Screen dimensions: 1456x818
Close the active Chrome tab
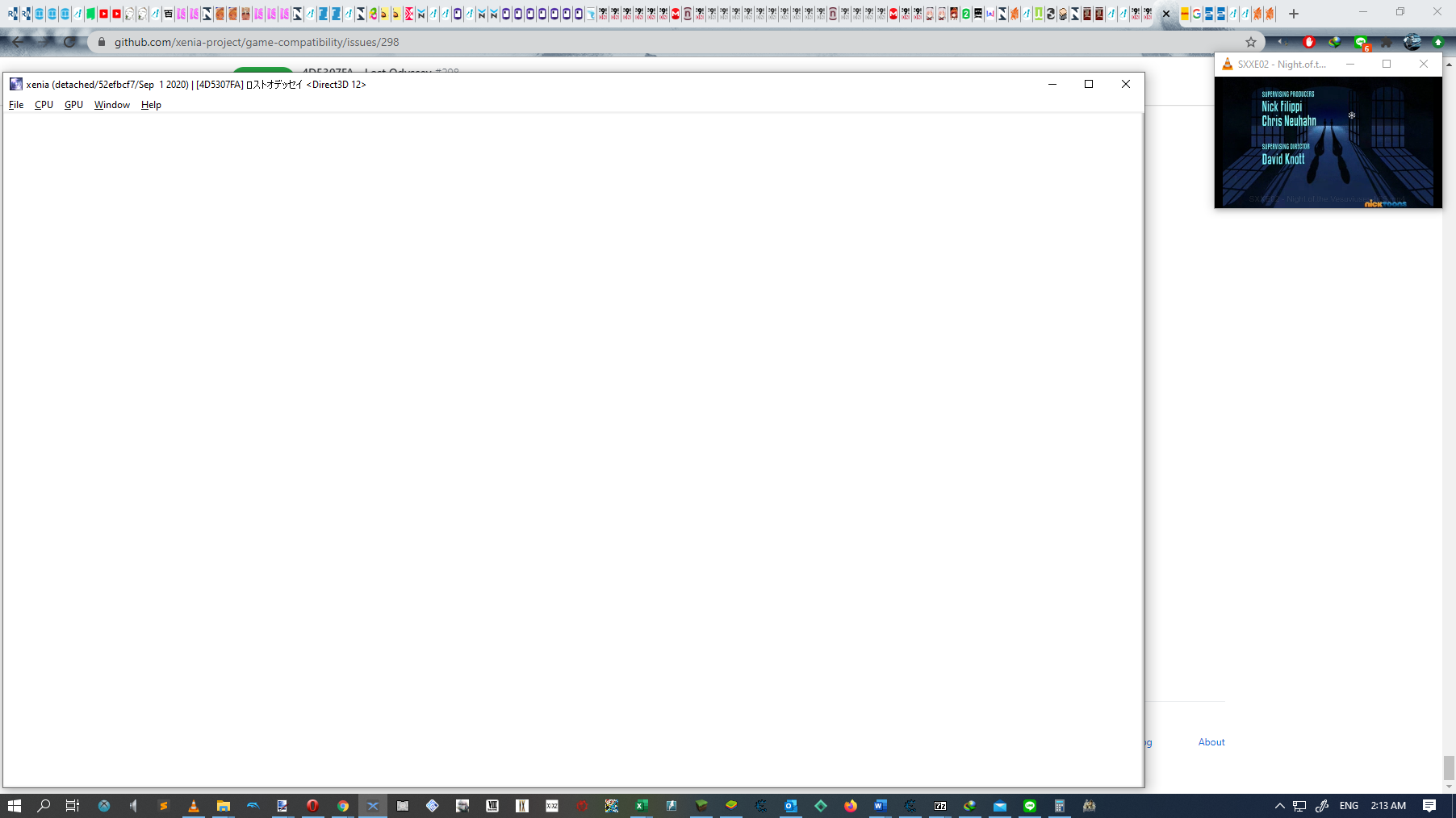1166,14
